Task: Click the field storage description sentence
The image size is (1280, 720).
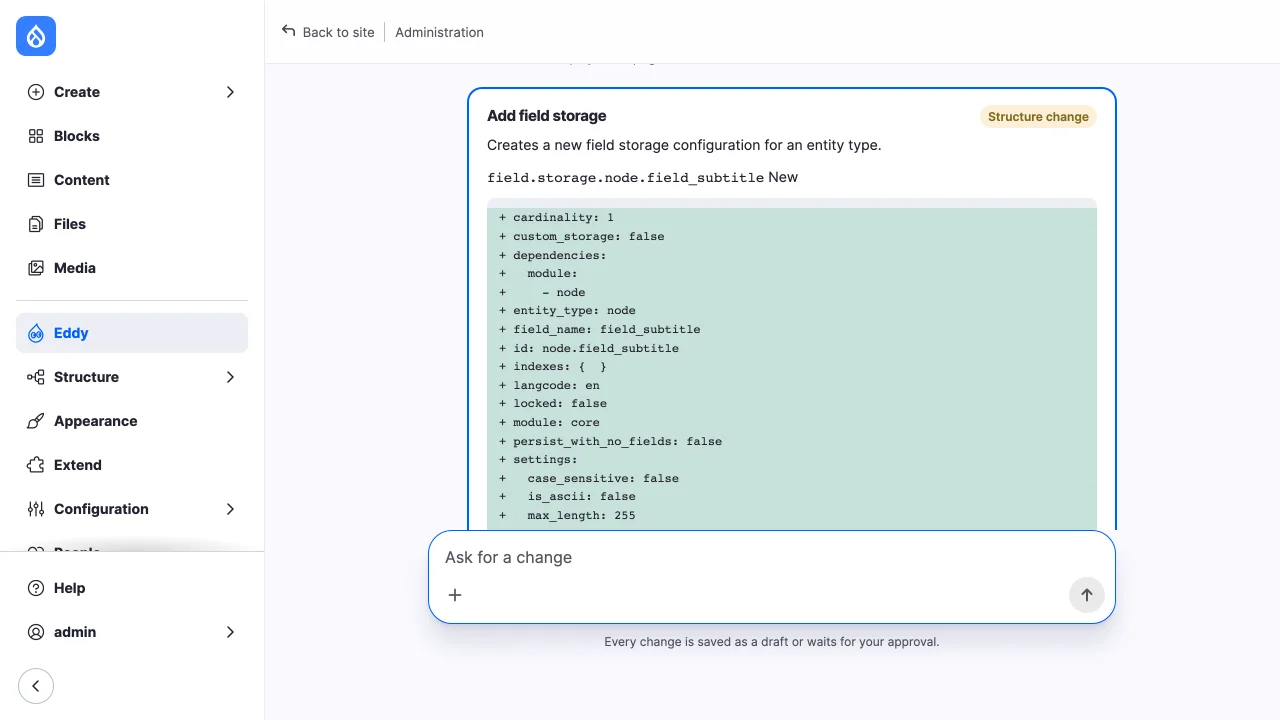Action: pos(684,145)
